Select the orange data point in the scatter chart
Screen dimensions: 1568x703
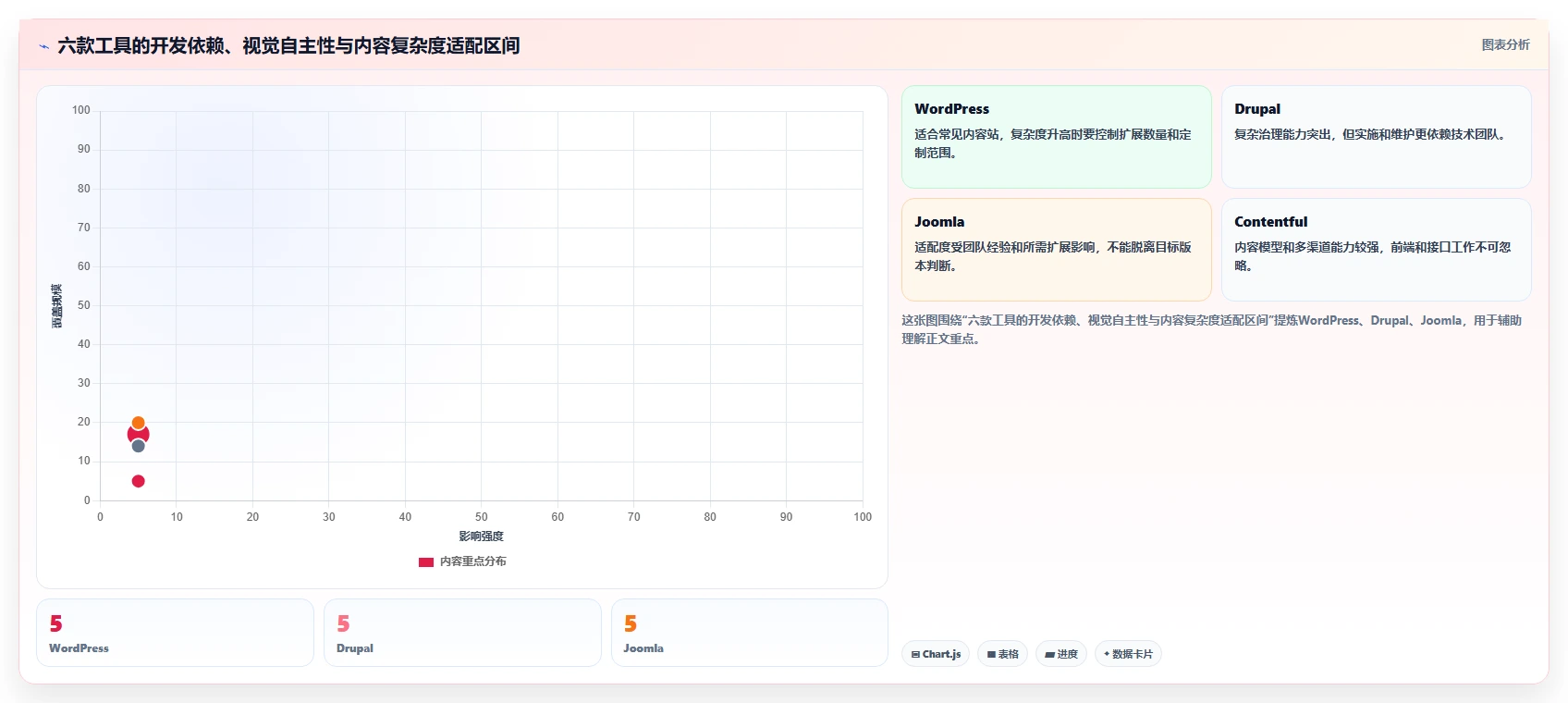tap(139, 423)
